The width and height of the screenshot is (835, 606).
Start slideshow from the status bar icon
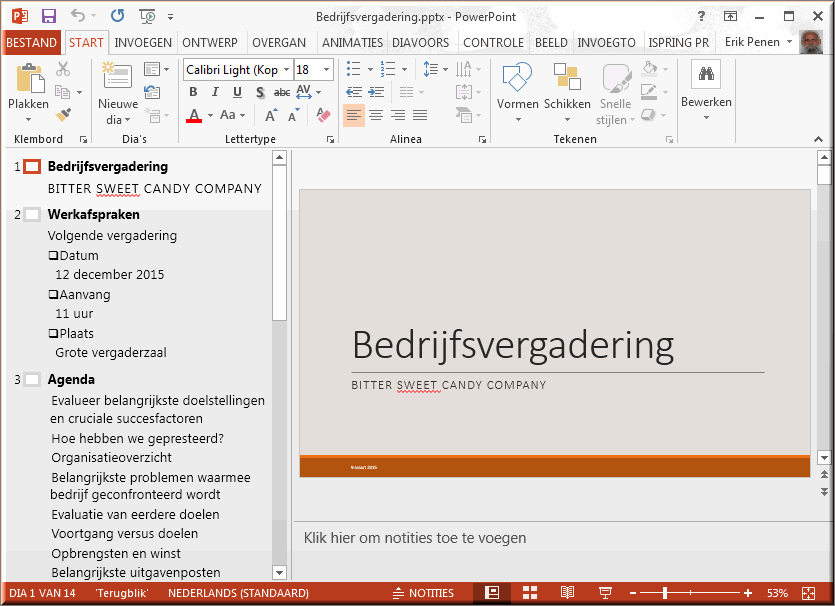605,593
